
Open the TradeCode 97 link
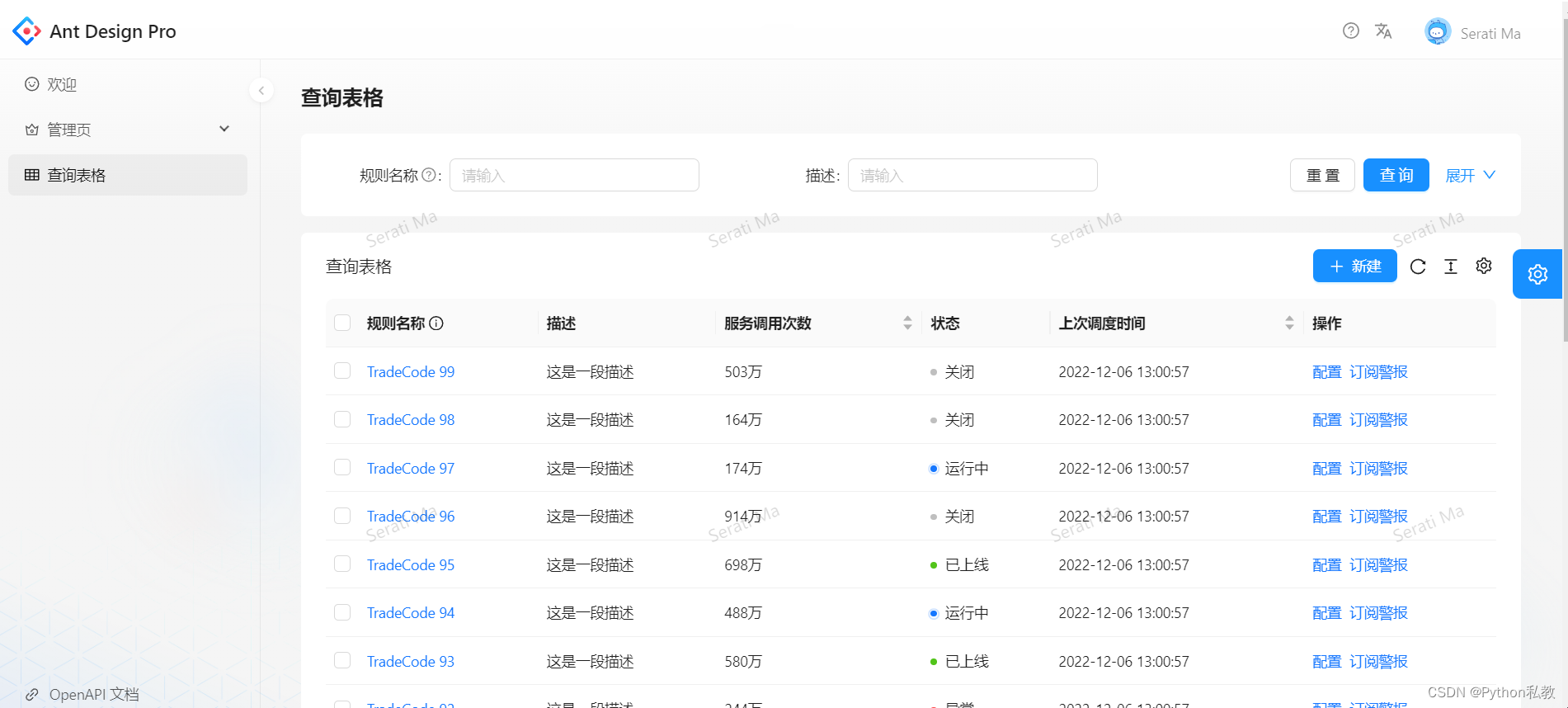point(411,469)
